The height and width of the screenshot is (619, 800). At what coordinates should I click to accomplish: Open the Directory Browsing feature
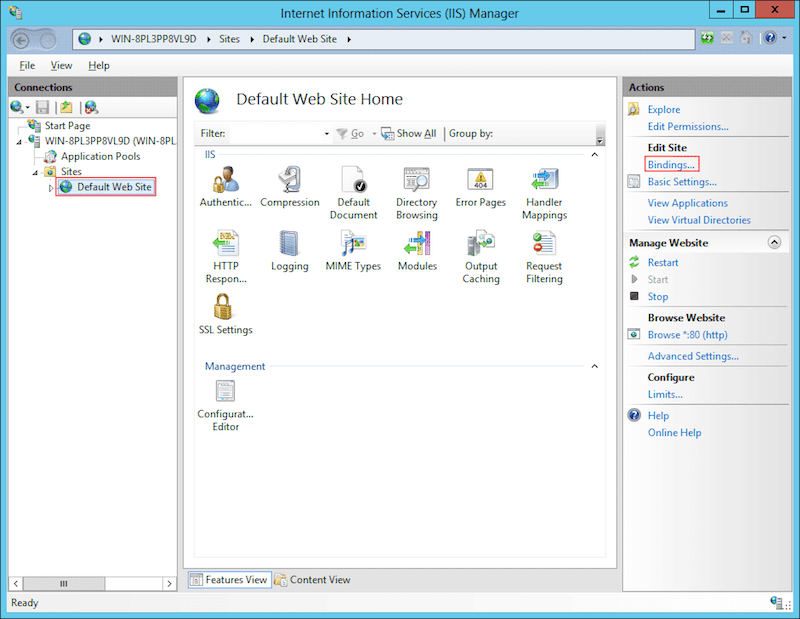click(x=417, y=192)
